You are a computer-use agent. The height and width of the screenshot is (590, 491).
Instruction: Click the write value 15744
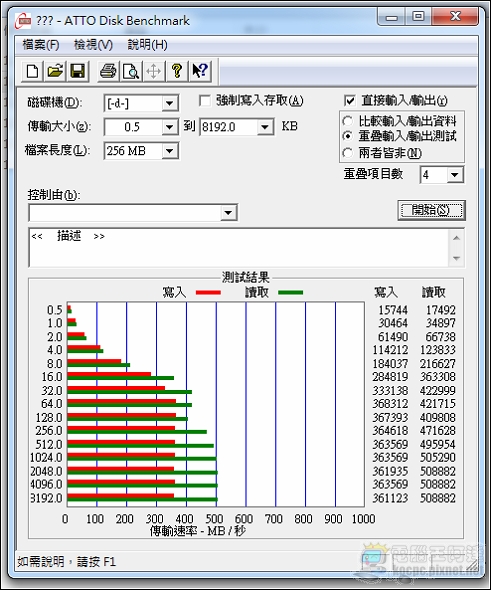393,310
